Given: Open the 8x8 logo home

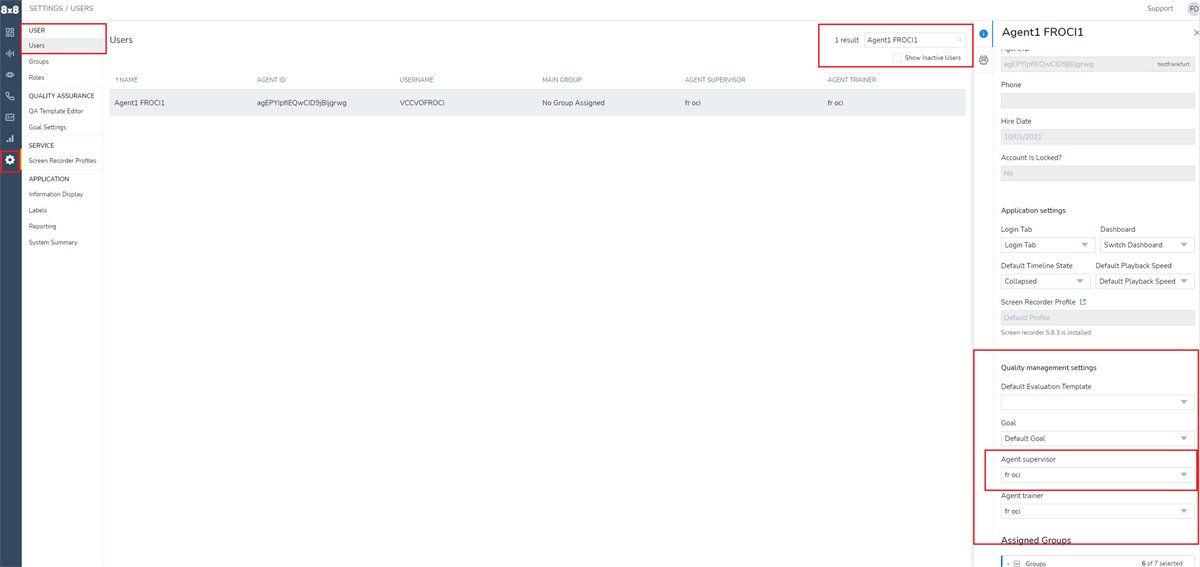Looking at the screenshot, I should (x=10, y=9).
